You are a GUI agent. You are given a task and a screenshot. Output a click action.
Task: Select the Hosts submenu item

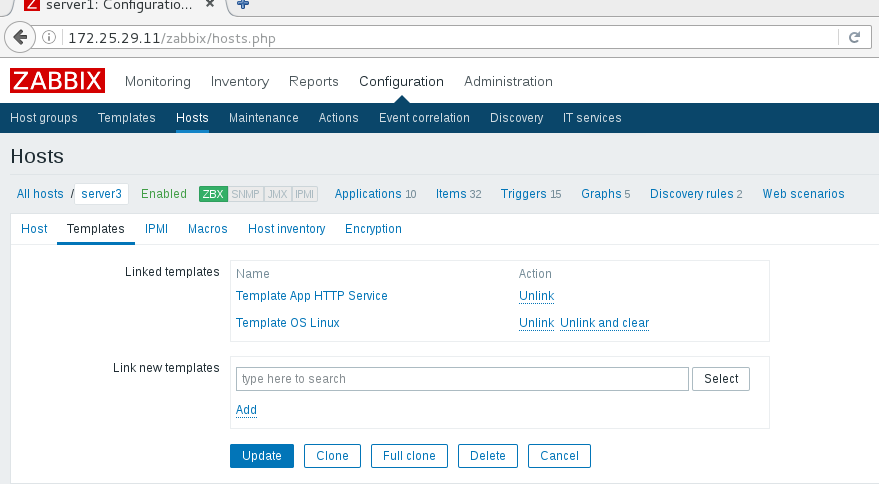pos(192,118)
